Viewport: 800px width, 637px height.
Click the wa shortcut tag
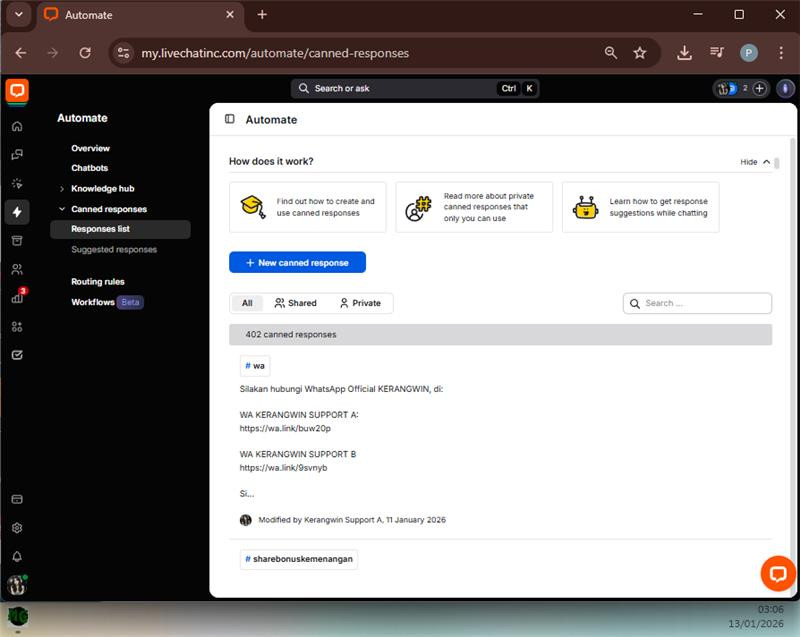tap(255, 366)
